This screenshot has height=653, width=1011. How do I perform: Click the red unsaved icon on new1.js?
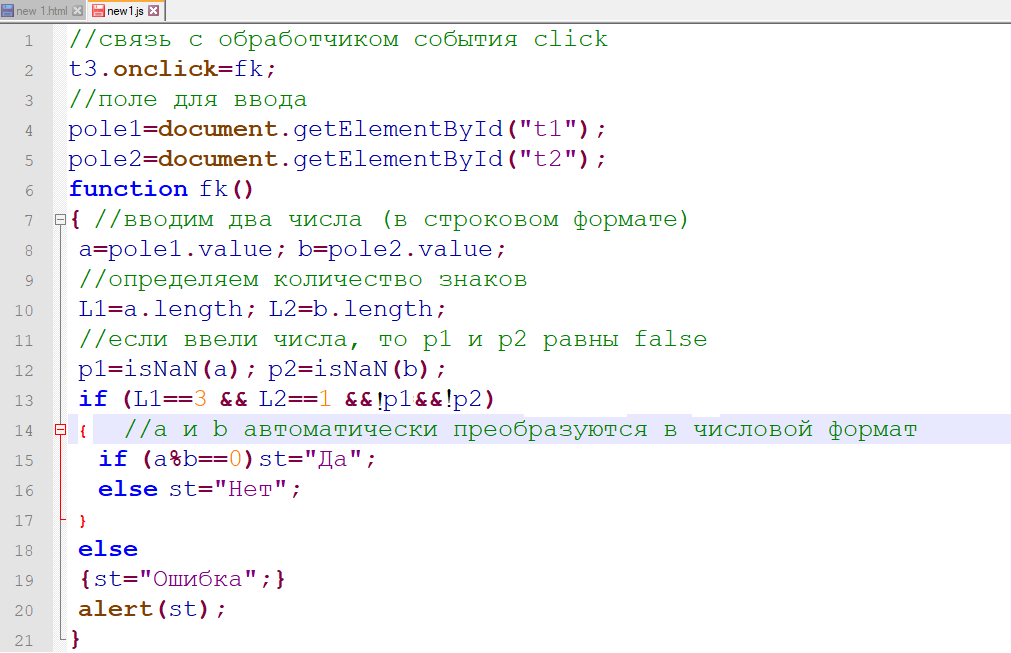[x=98, y=11]
